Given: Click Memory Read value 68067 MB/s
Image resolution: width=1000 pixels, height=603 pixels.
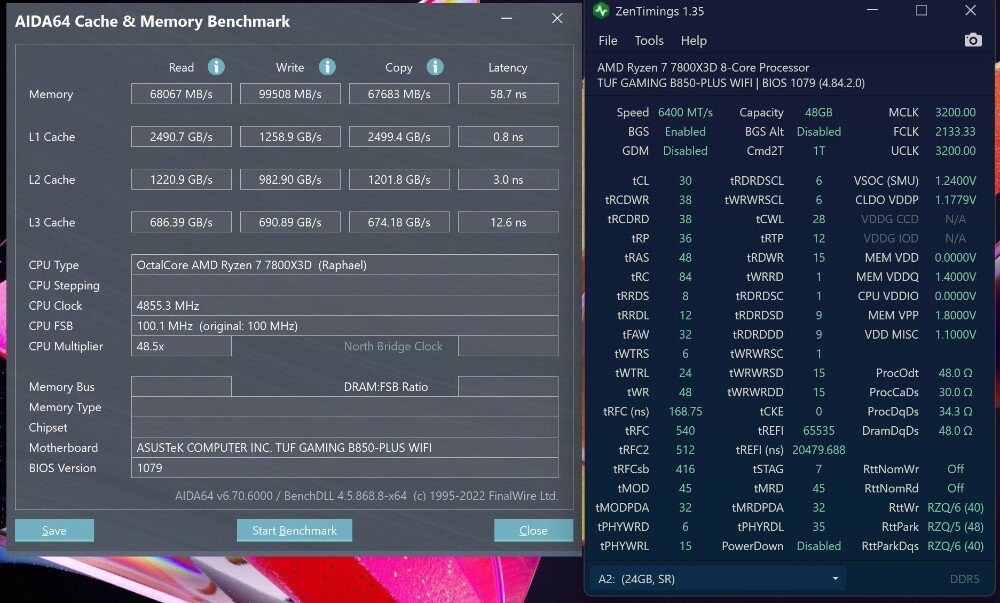Looking at the screenshot, I should (x=181, y=94).
